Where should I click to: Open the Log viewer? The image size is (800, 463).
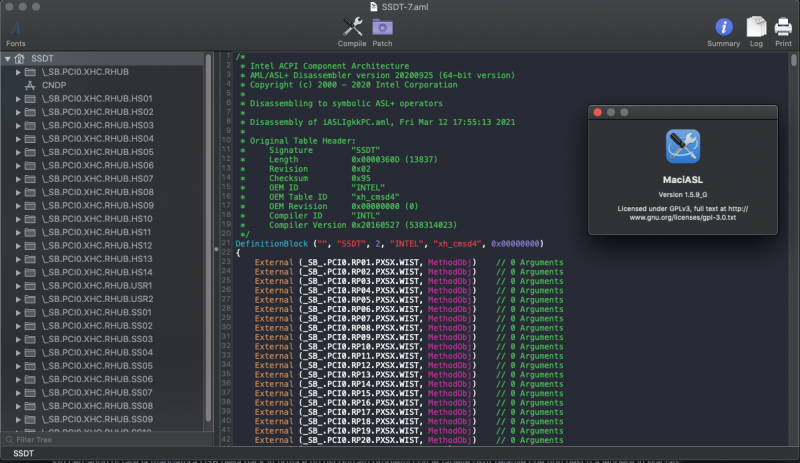tap(757, 28)
